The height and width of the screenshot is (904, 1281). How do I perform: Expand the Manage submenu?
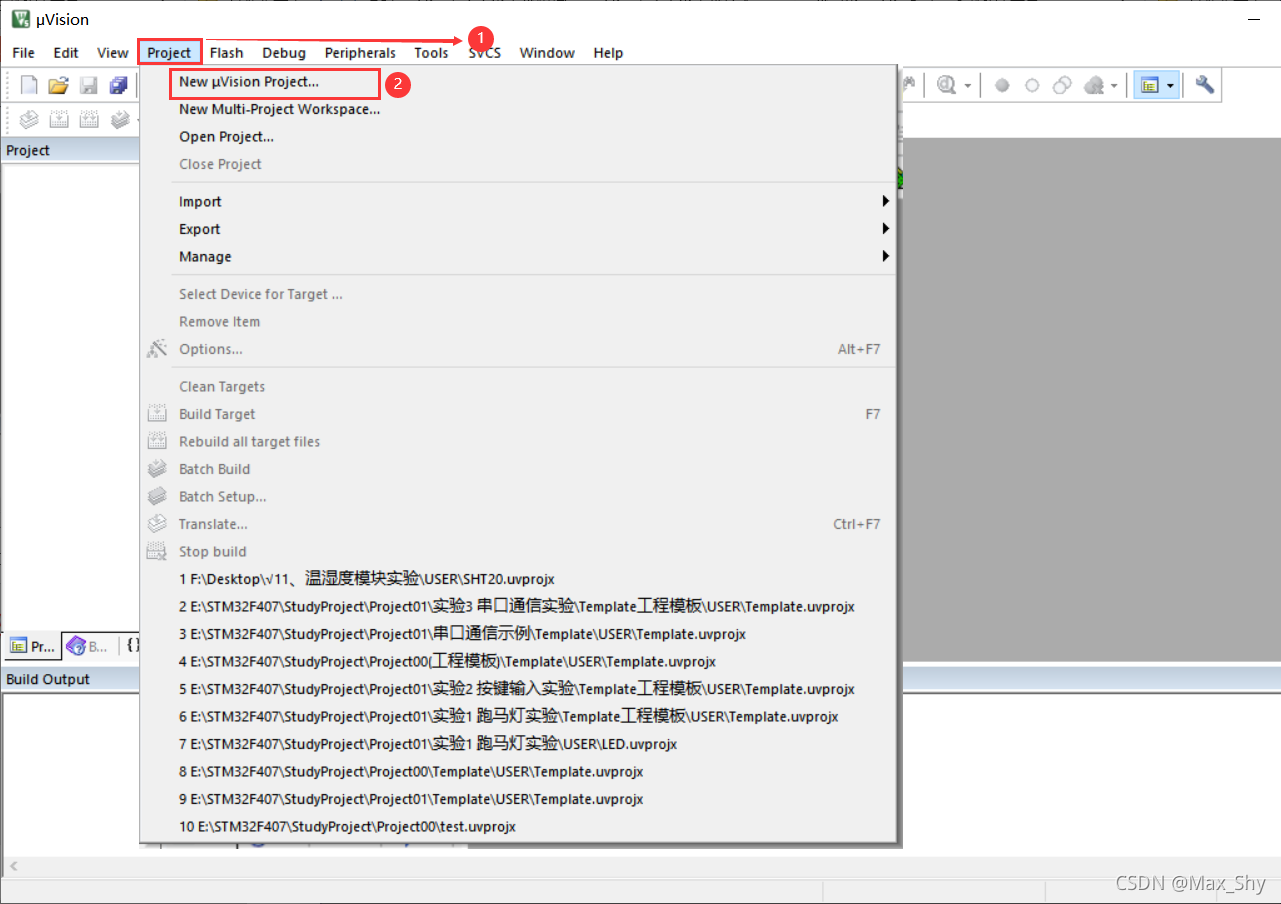(518, 257)
